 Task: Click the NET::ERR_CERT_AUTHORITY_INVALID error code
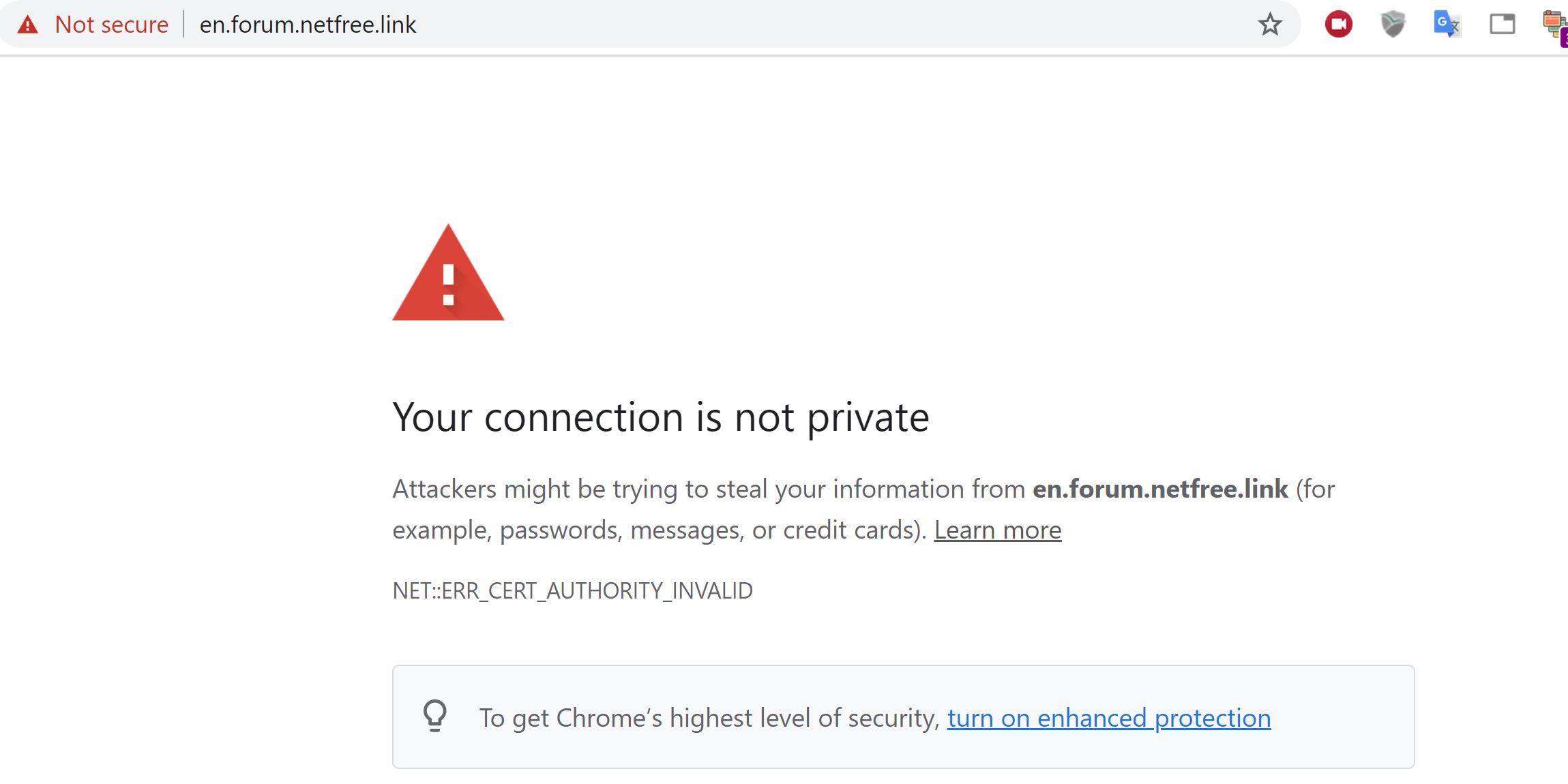572,590
